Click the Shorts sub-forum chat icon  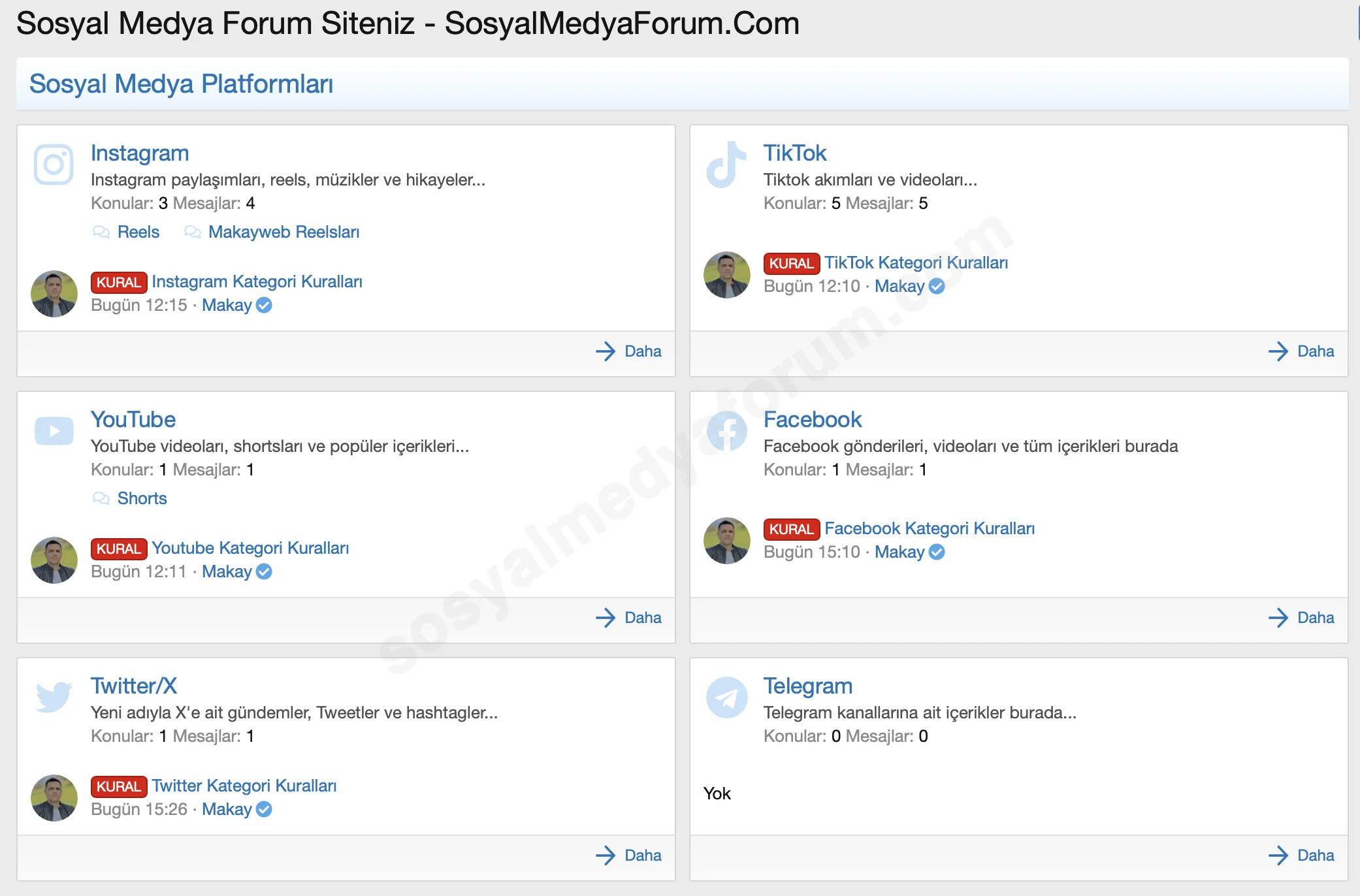pos(101,498)
